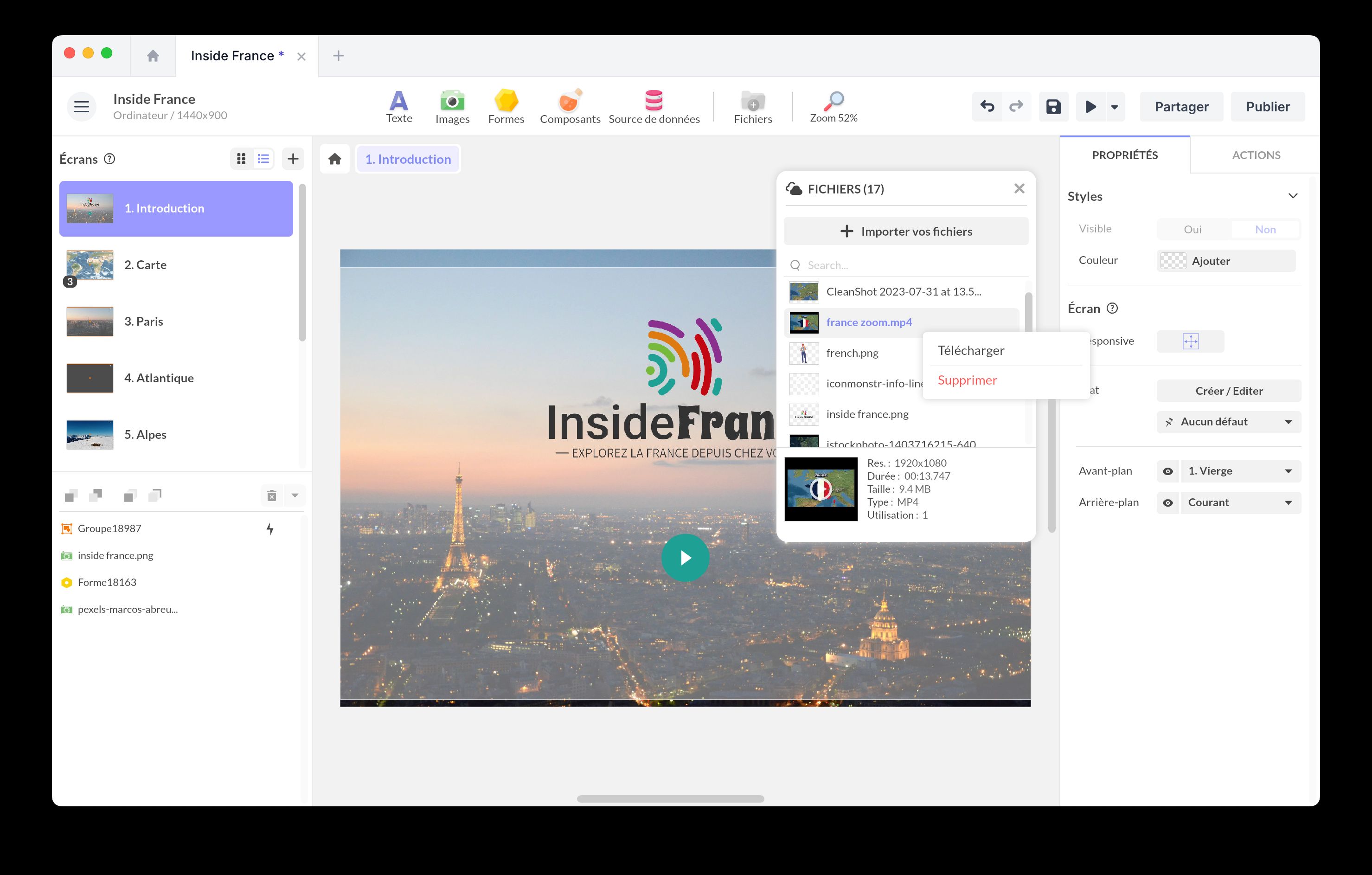The width and height of the screenshot is (1372, 875).
Task: Expand the Courant arrière-plan dropdown
Action: (x=1240, y=502)
